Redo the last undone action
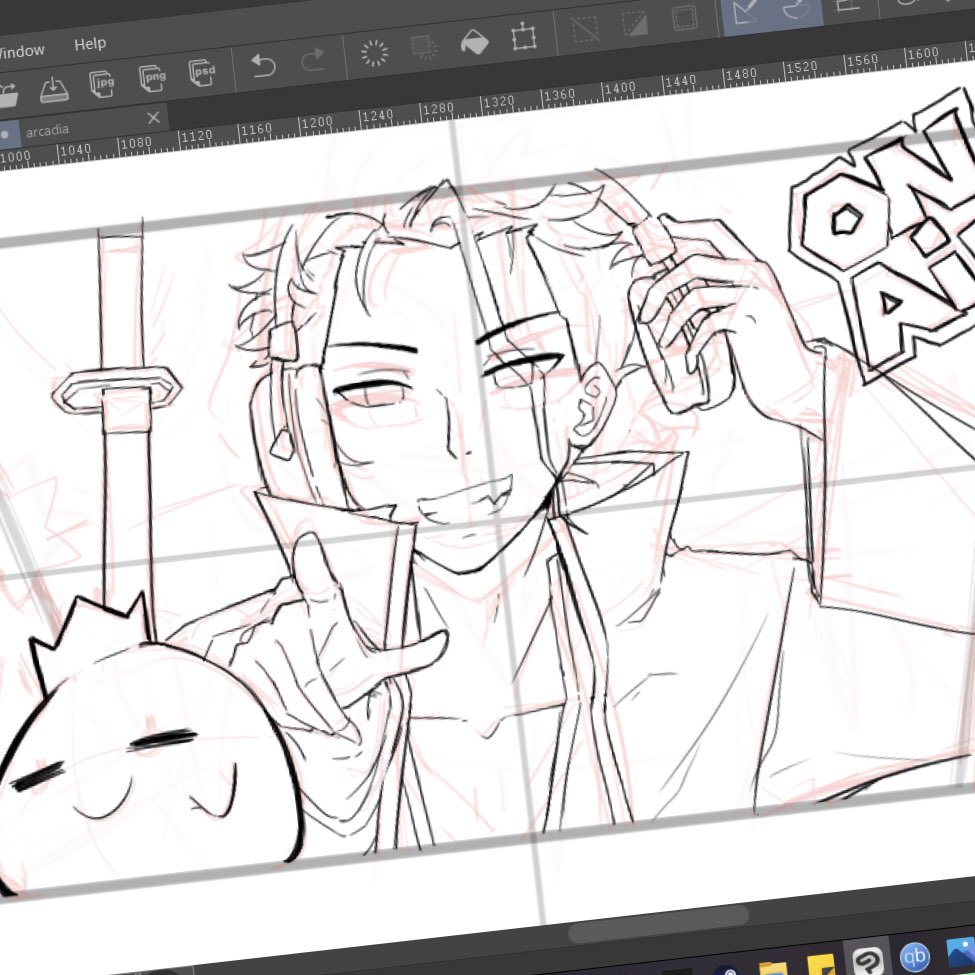This screenshot has height=975, width=975. click(313, 60)
